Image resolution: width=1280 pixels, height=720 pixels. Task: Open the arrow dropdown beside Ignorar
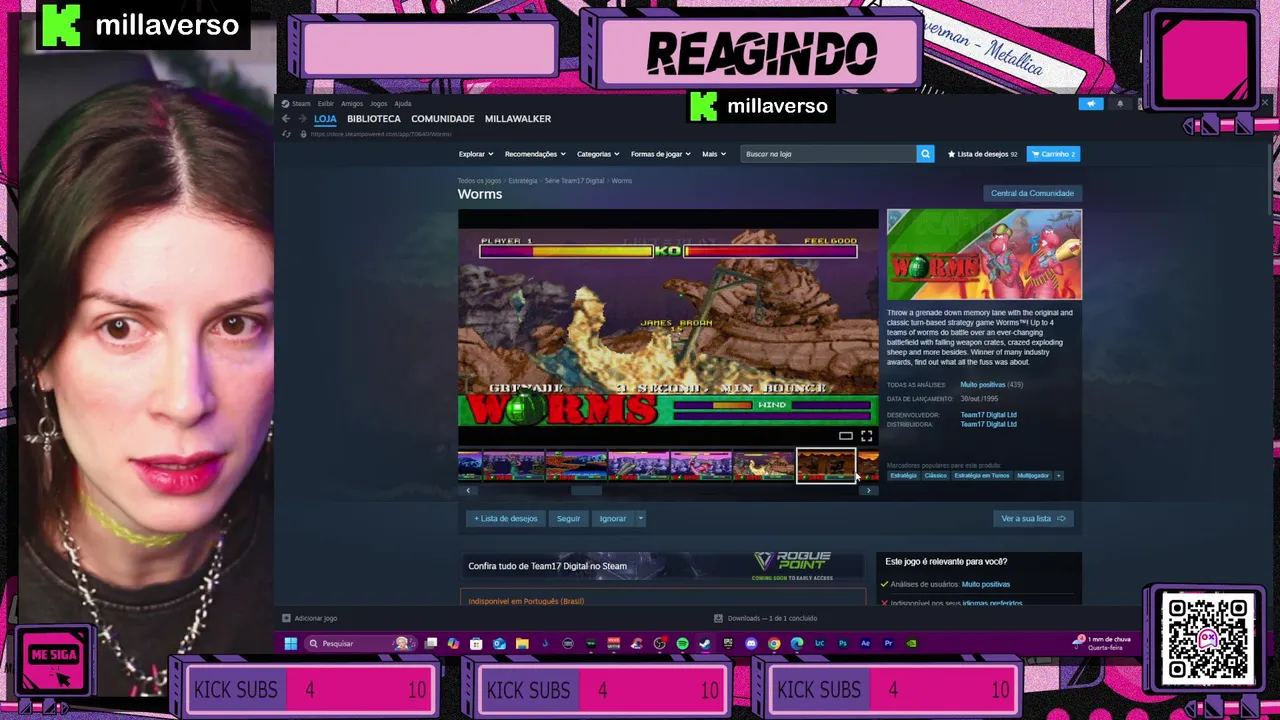[x=640, y=518]
